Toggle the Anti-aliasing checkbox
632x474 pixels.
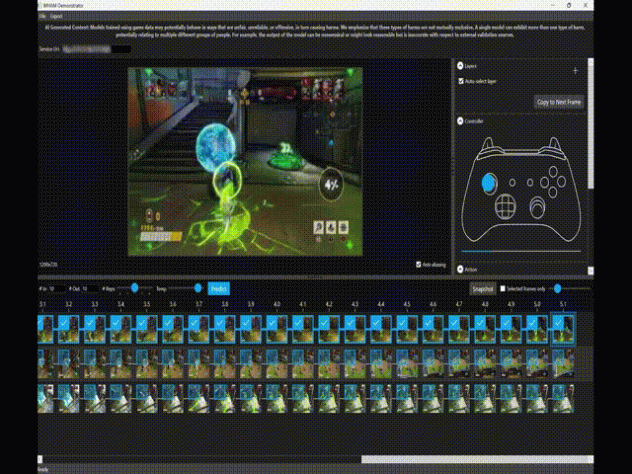(x=418, y=264)
